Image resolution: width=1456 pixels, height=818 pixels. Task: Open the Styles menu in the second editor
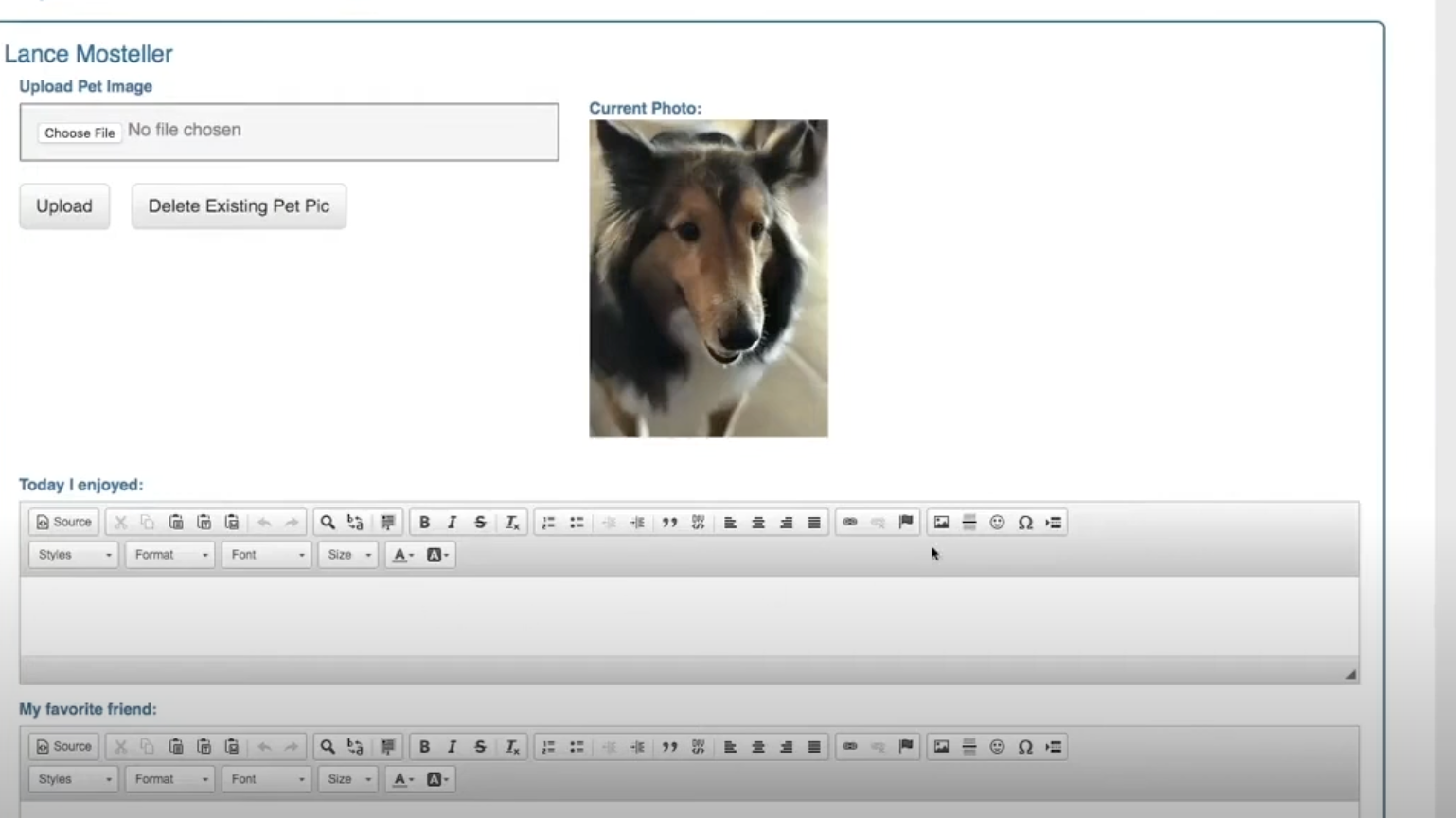pos(71,779)
